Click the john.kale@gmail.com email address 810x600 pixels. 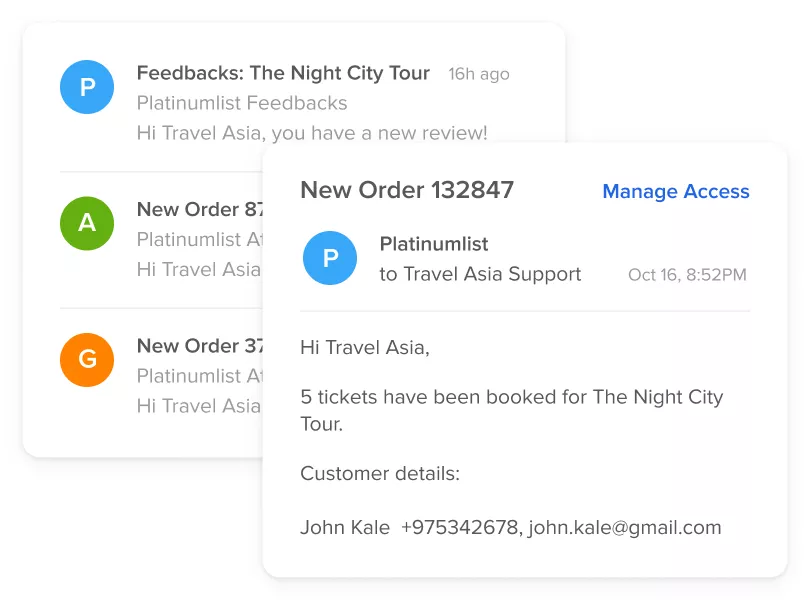(x=625, y=528)
